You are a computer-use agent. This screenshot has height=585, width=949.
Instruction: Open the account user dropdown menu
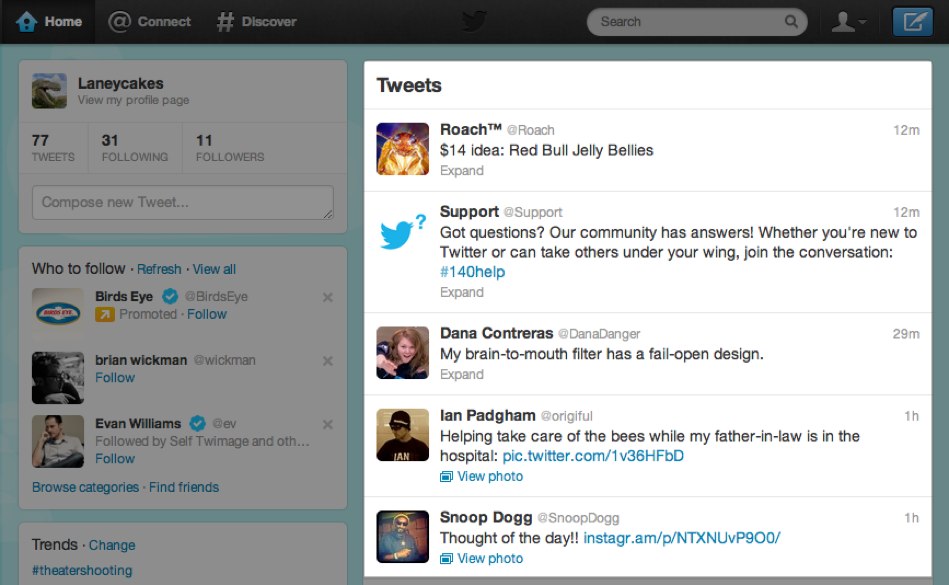tap(848, 22)
